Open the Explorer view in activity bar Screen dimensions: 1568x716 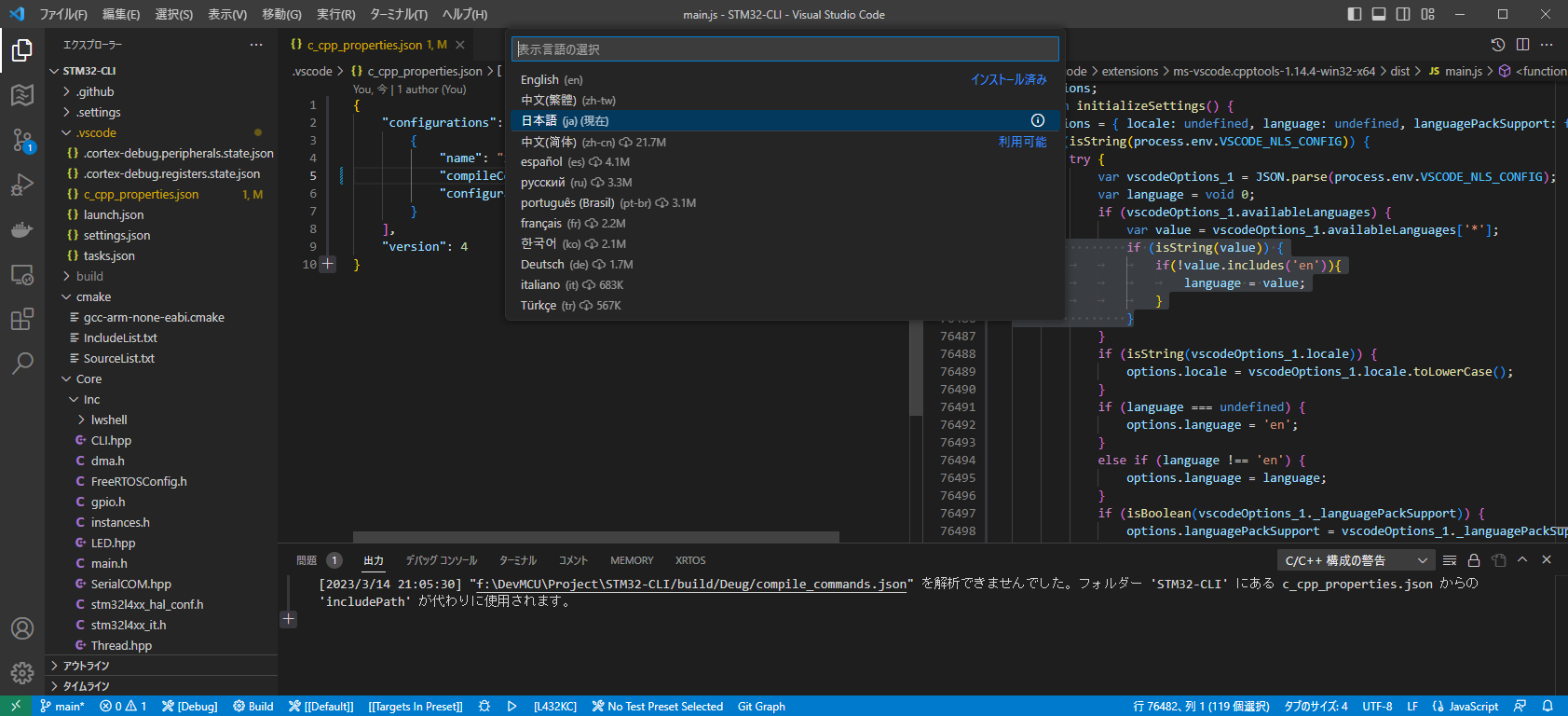click(x=22, y=49)
